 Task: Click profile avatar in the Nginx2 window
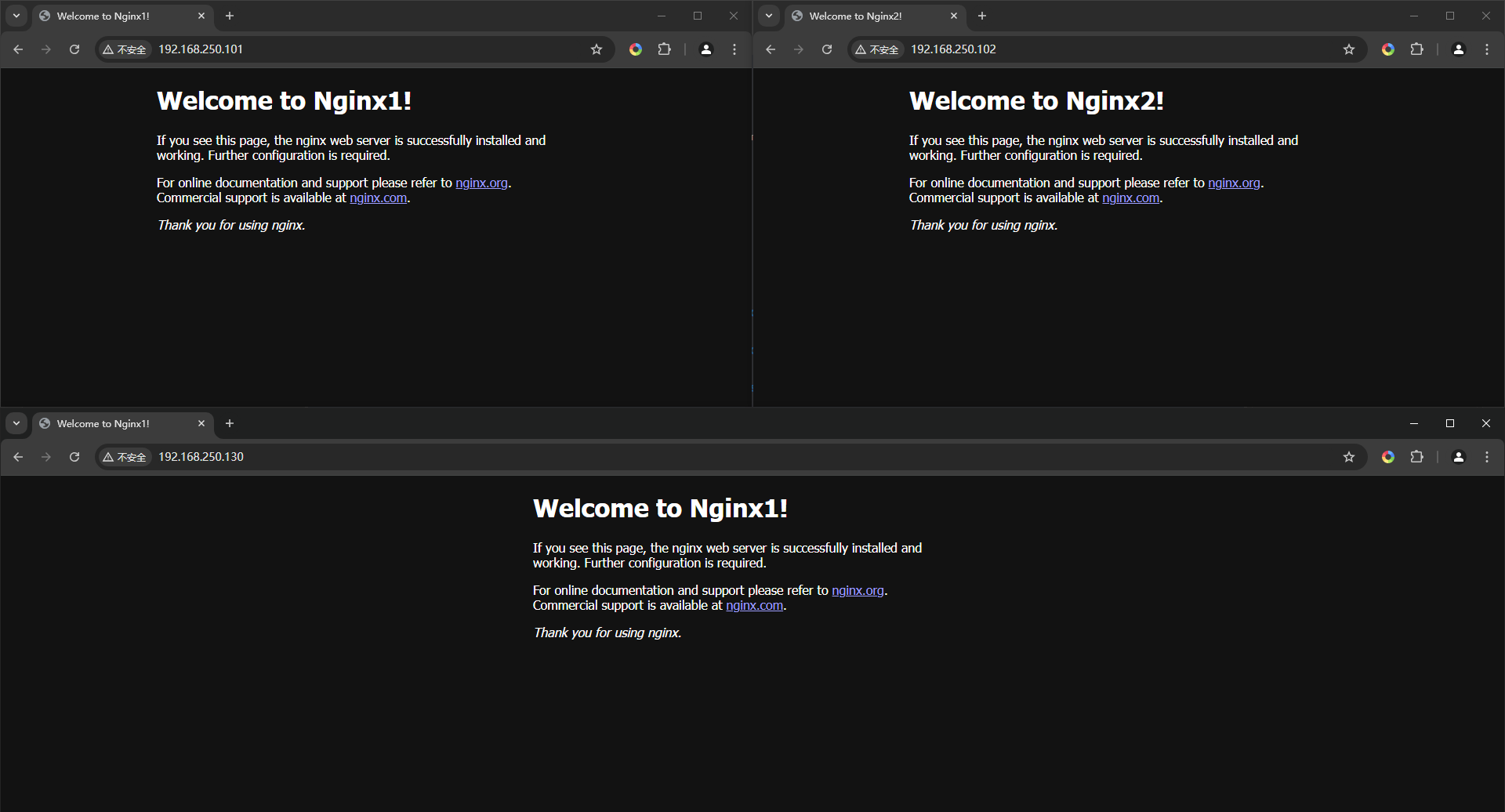tap(1459, 49)
